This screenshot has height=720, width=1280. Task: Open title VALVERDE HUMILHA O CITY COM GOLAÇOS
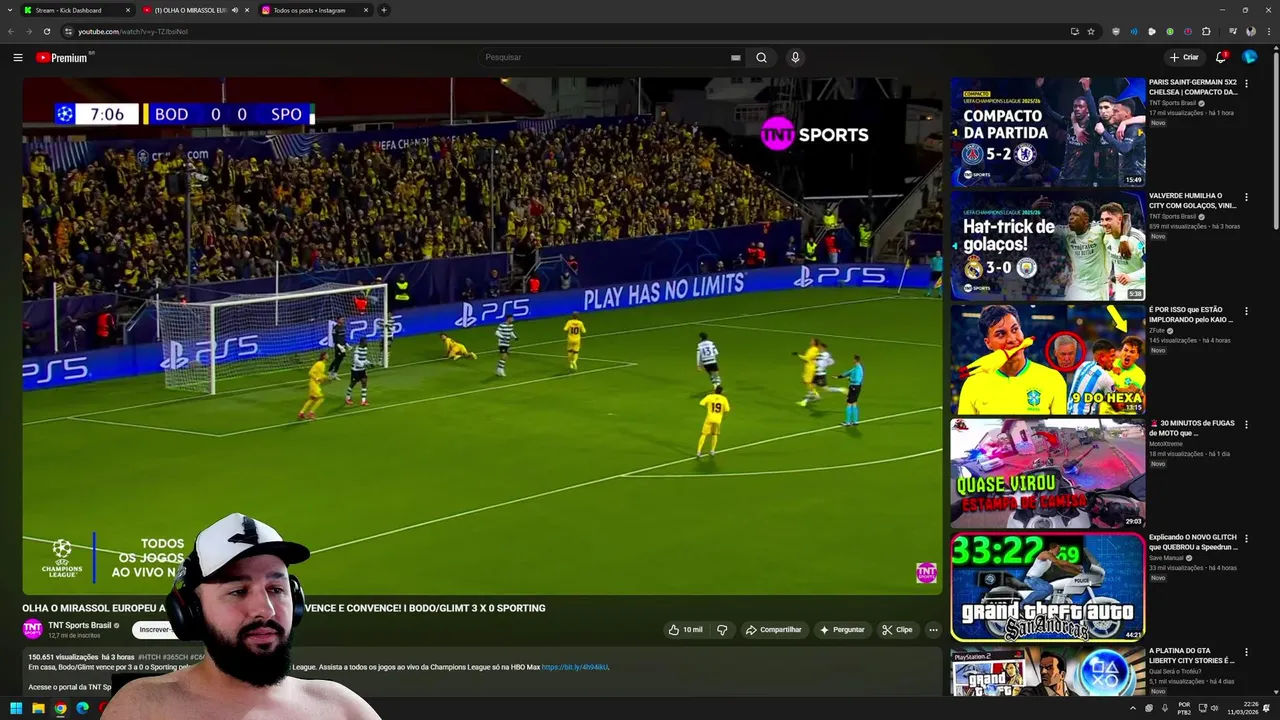[1193, 201]
